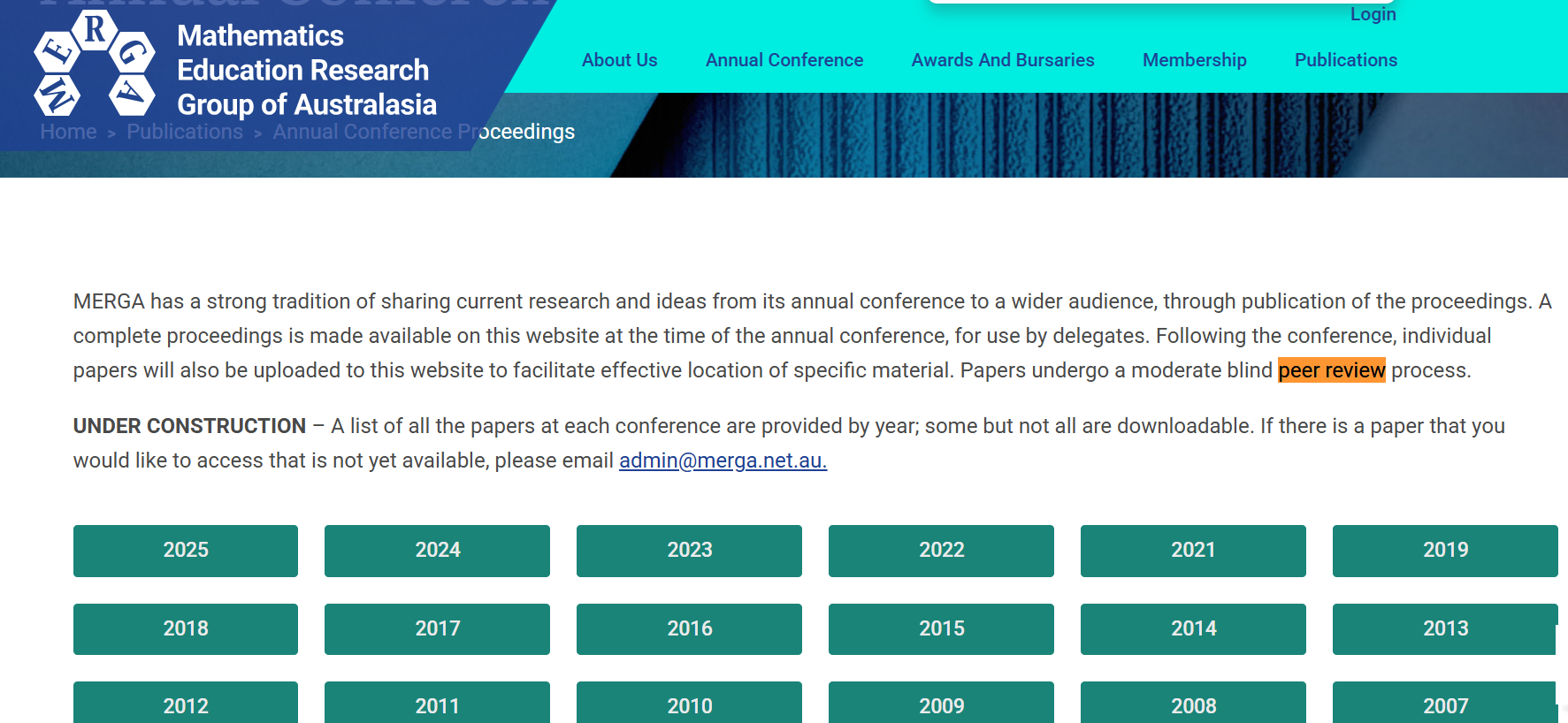Open the About Us menu
Viewport: 1568px width, 723px height.
coord(619,60)
